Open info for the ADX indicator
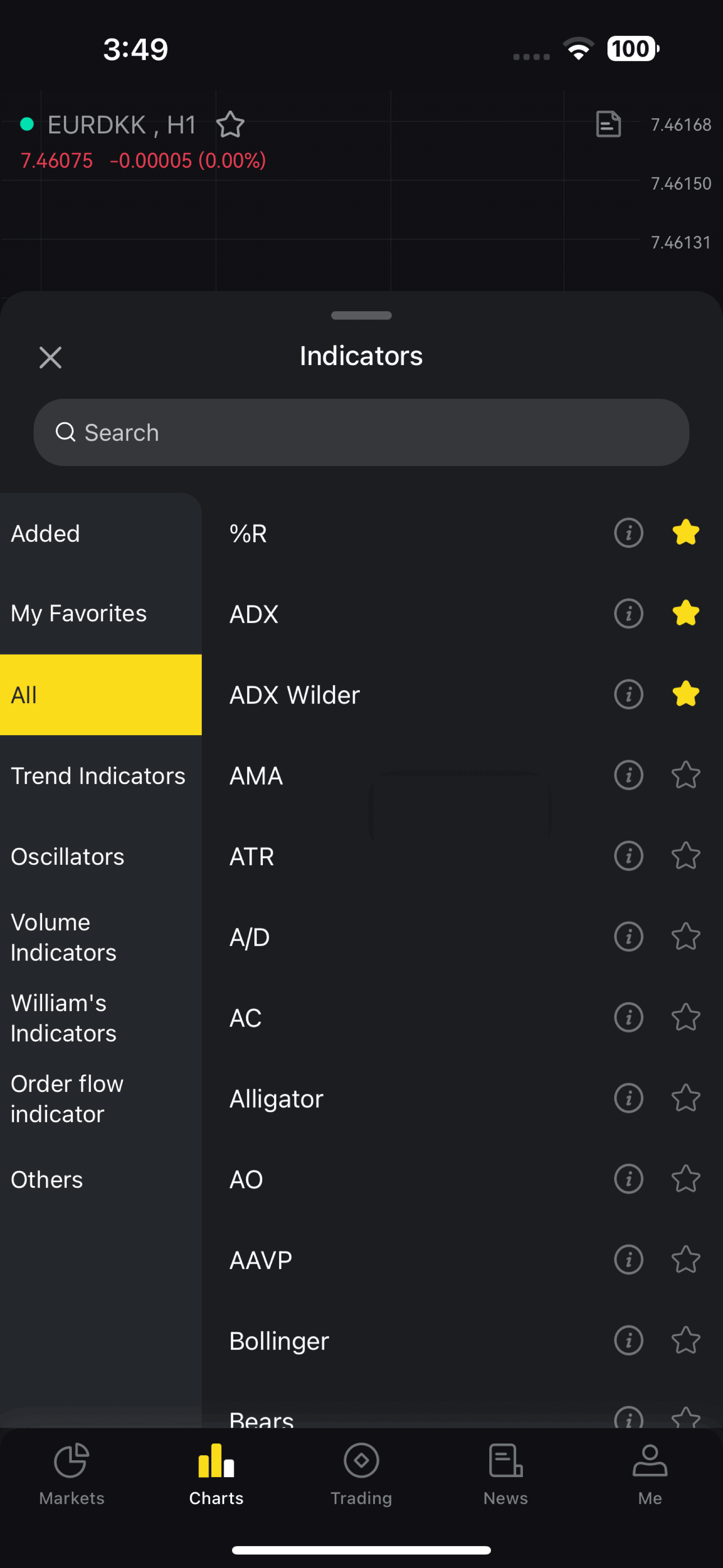723x1568 pixels. point(628,613)
